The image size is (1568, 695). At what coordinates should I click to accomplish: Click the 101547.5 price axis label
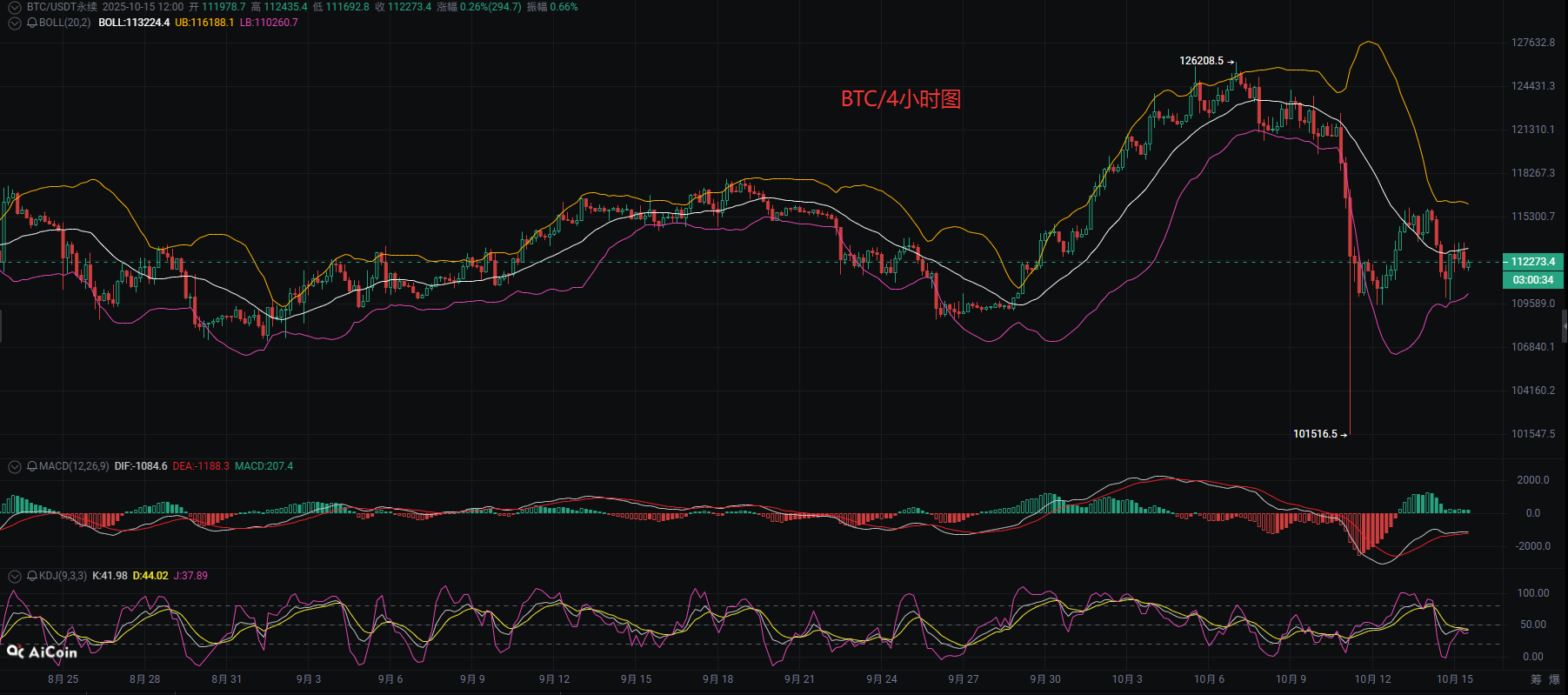pyautogui.click(x=1533, y=434)
